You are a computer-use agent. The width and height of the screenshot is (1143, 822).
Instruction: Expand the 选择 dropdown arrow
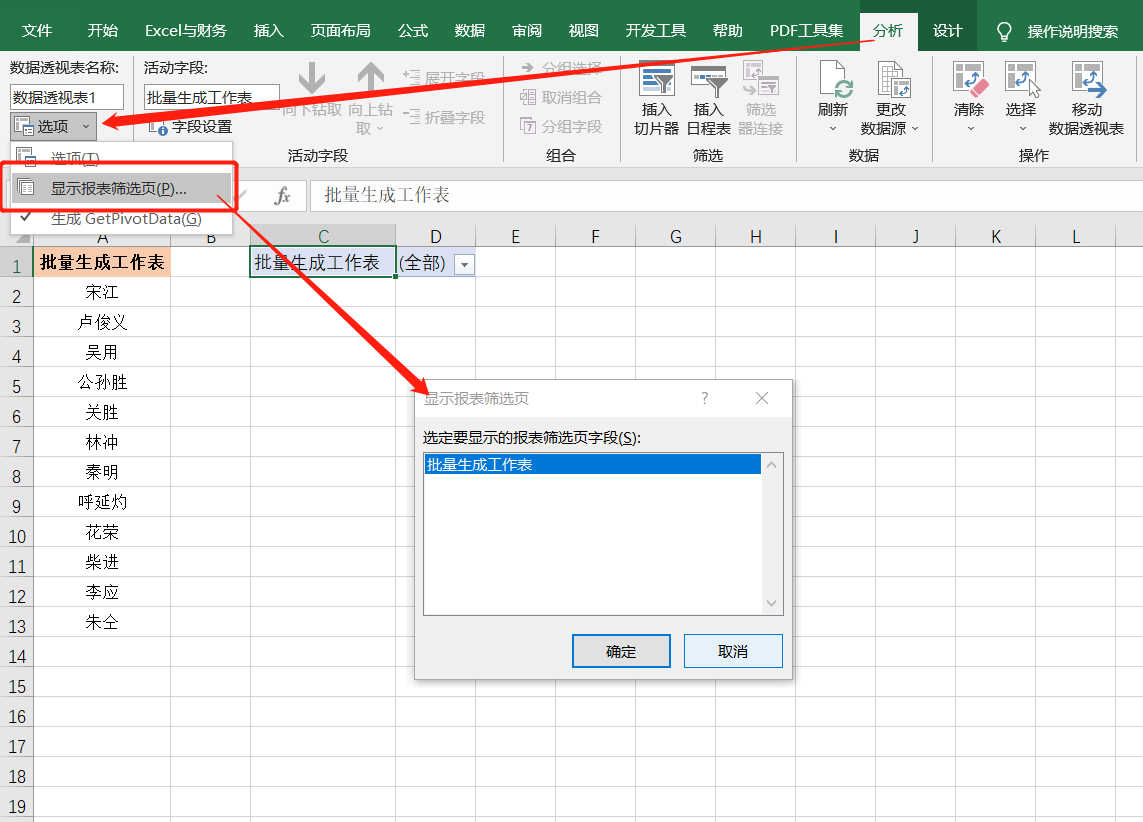coord(1022,129)
